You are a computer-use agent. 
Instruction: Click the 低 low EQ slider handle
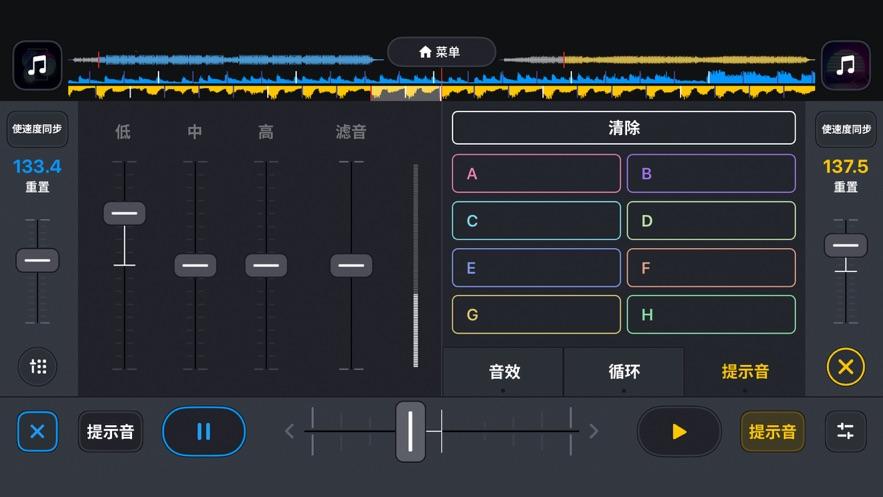(x=124, y=213)
